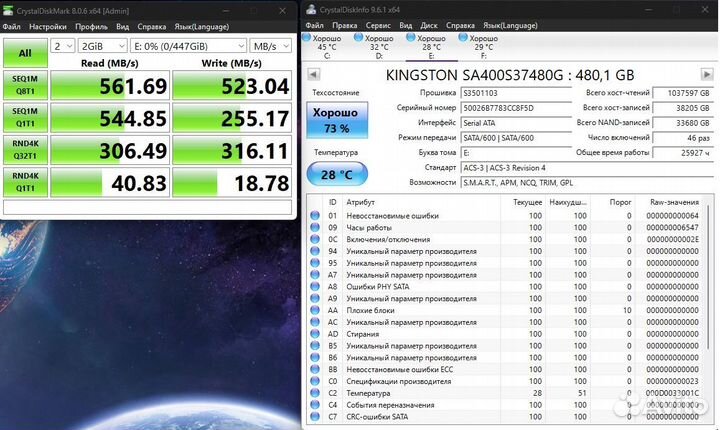Click the firmware field S3501103
This screenshot has width=720, height=430.
tap(516, 93)
